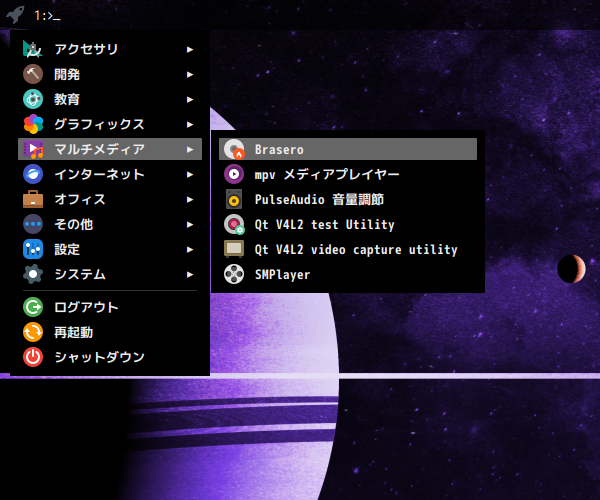
Task: Click the オフィス briefcase icon
Action: [x=33, y=199]
